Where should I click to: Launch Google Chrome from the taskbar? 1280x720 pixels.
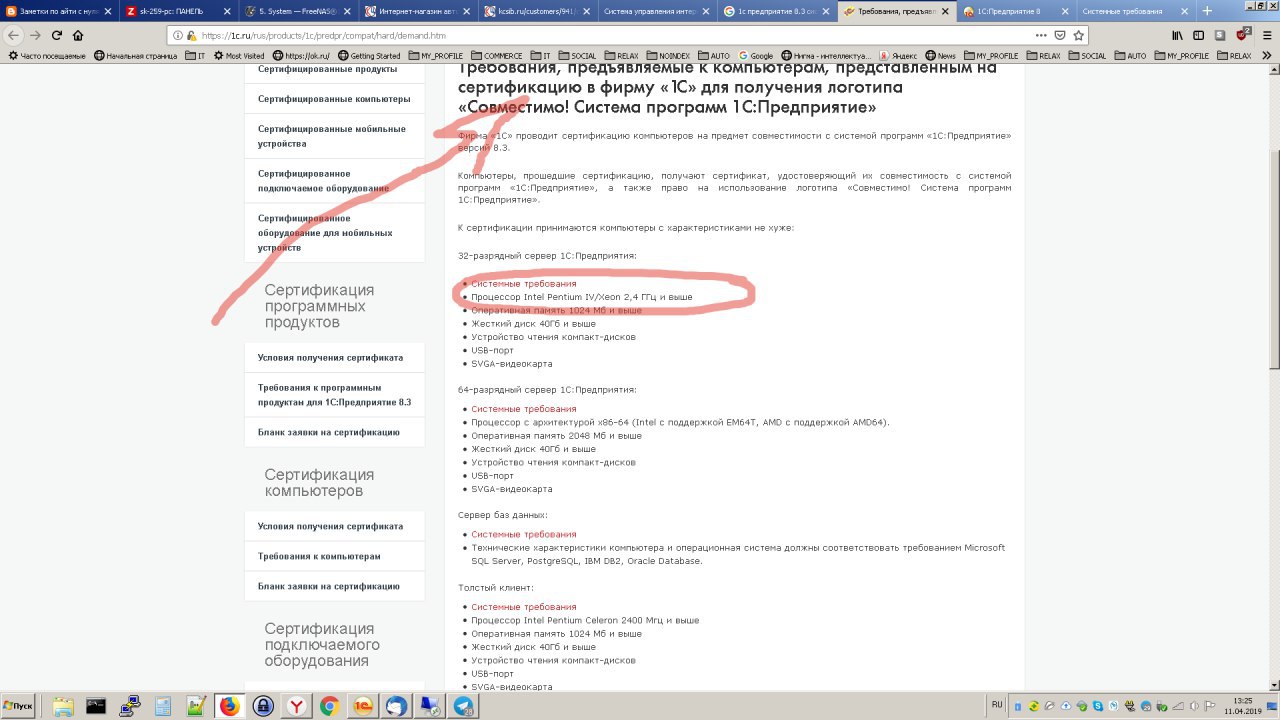(329, 706)
